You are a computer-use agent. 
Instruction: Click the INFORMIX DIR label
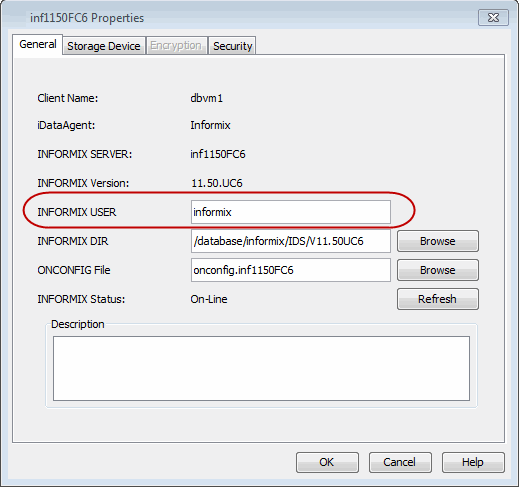point(73,241)
